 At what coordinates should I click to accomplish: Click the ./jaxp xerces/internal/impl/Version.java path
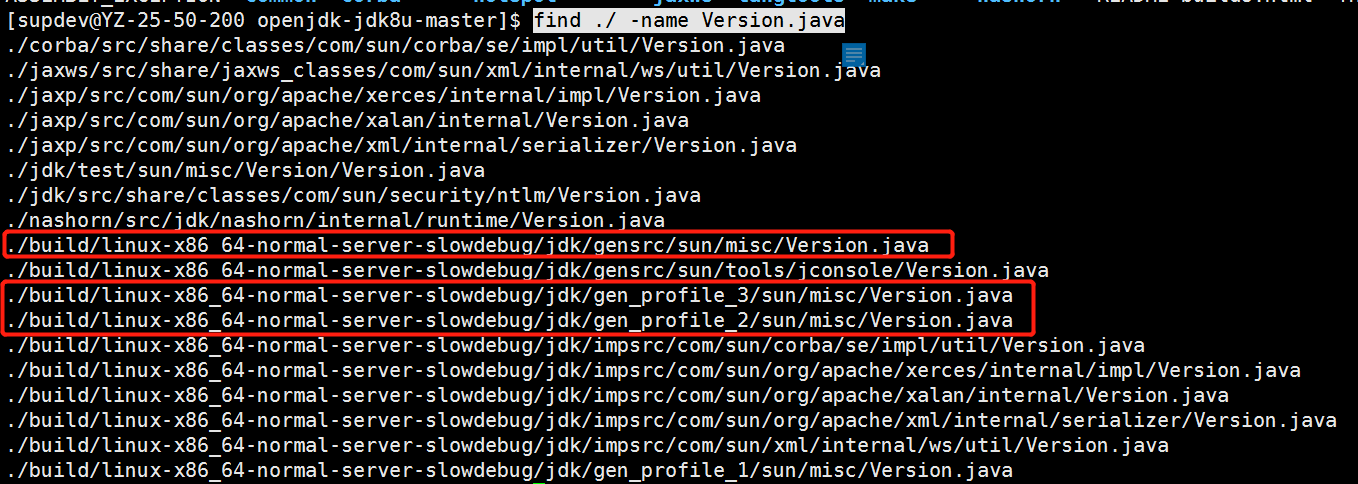383,96
